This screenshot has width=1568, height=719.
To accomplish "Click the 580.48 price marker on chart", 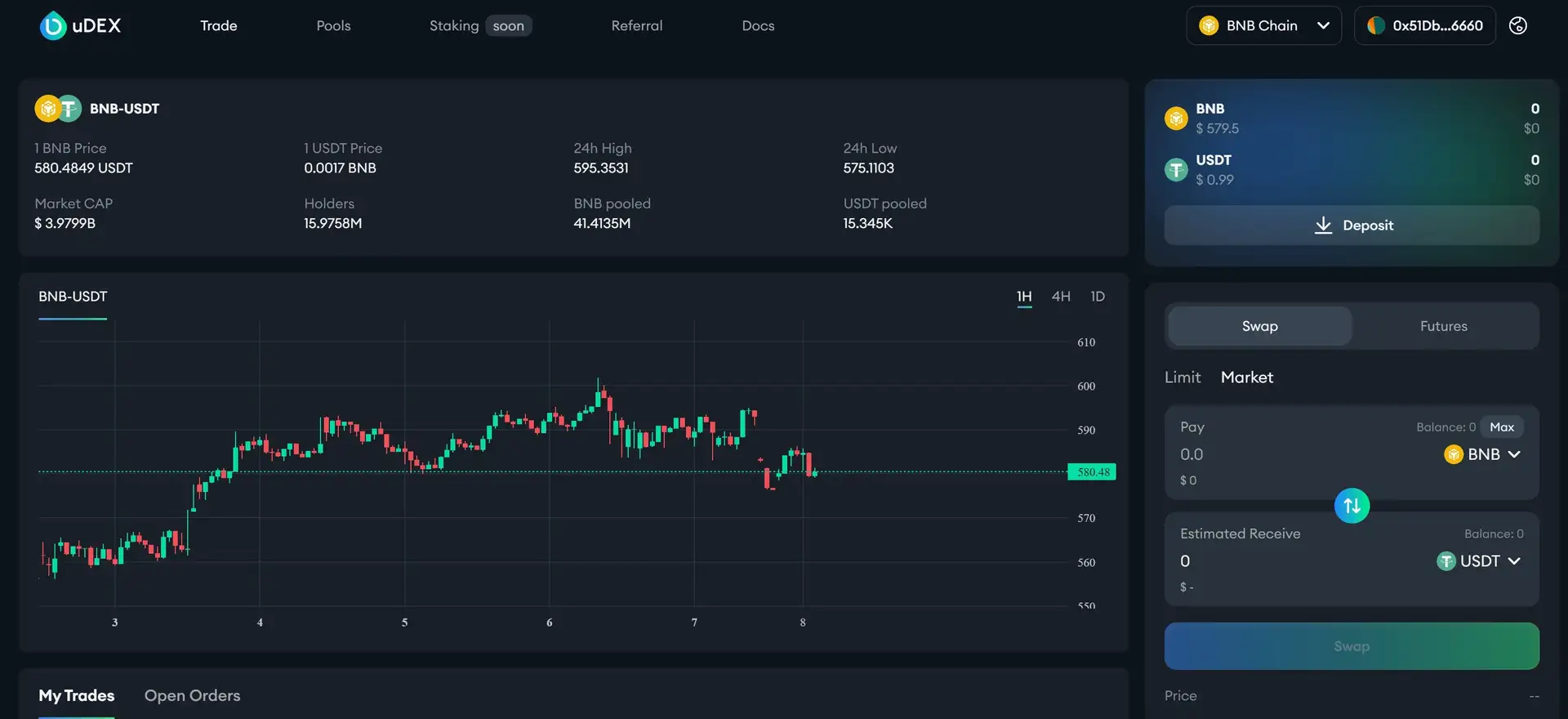I will click(x=1092, y=472).
